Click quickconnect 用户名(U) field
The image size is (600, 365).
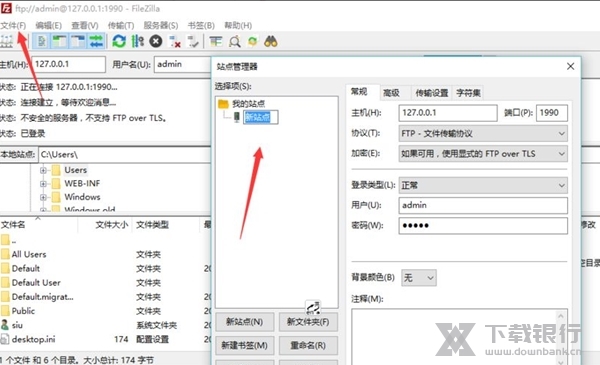pos(183,64)
